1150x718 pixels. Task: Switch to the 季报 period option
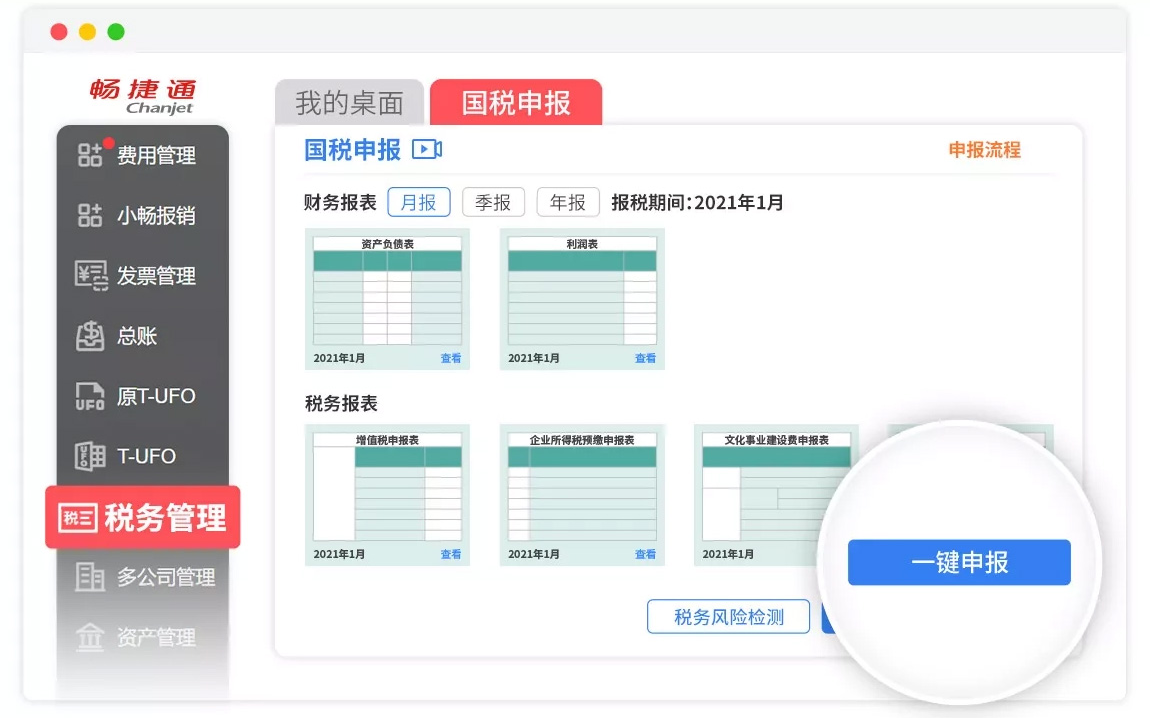point(493,203)
